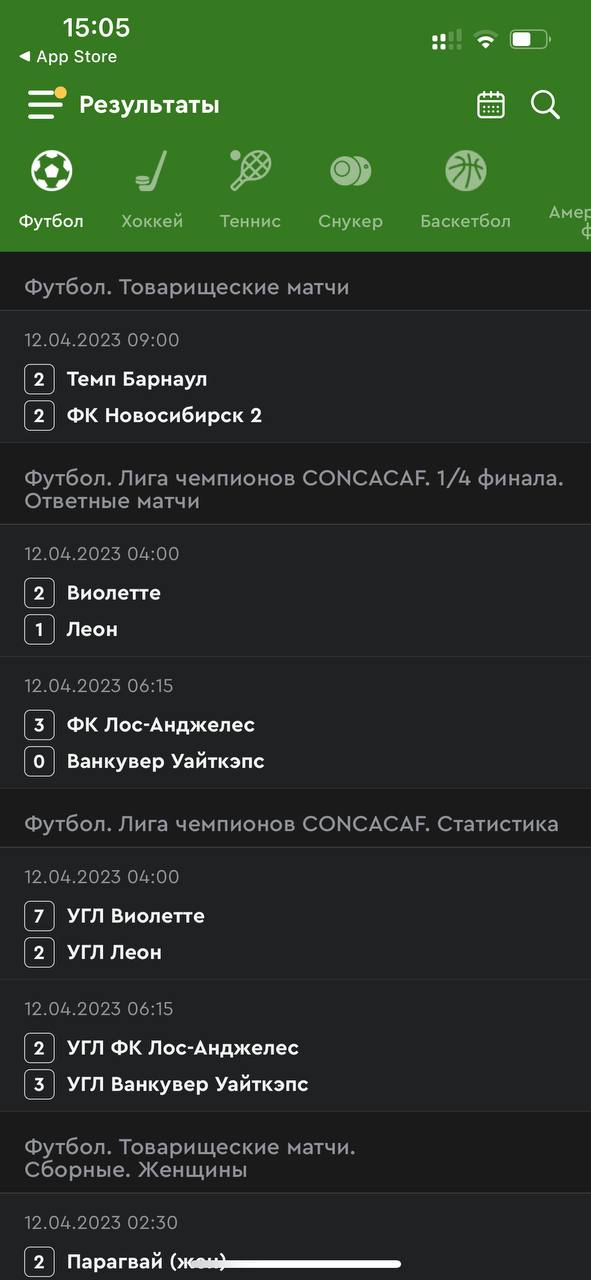This screenshot has height=1280, width=591.
Task: Select the snooker balls icon
Action: 350,171
